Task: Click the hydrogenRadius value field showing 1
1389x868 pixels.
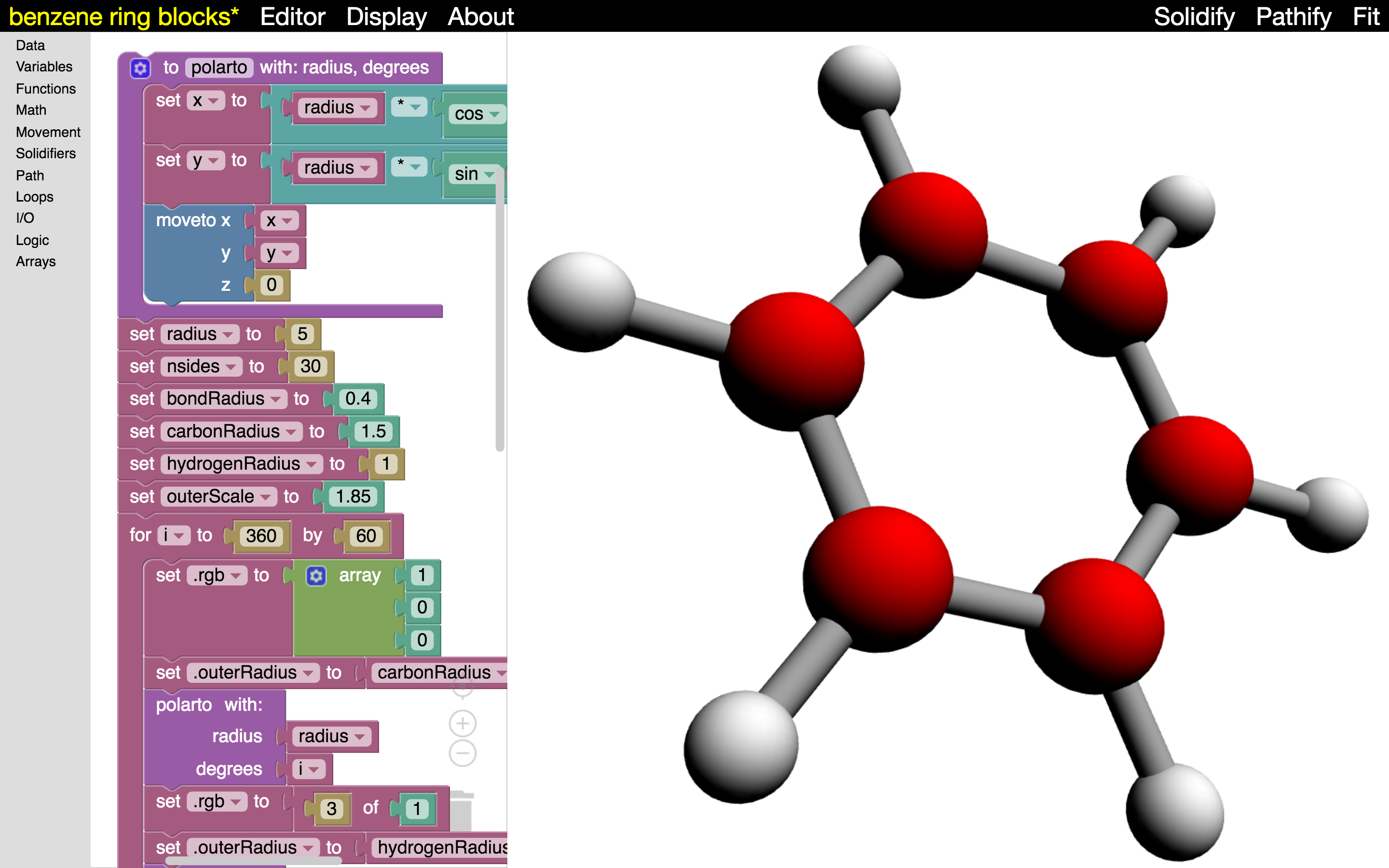Action: pyautogui.click(x=386, y=464)
